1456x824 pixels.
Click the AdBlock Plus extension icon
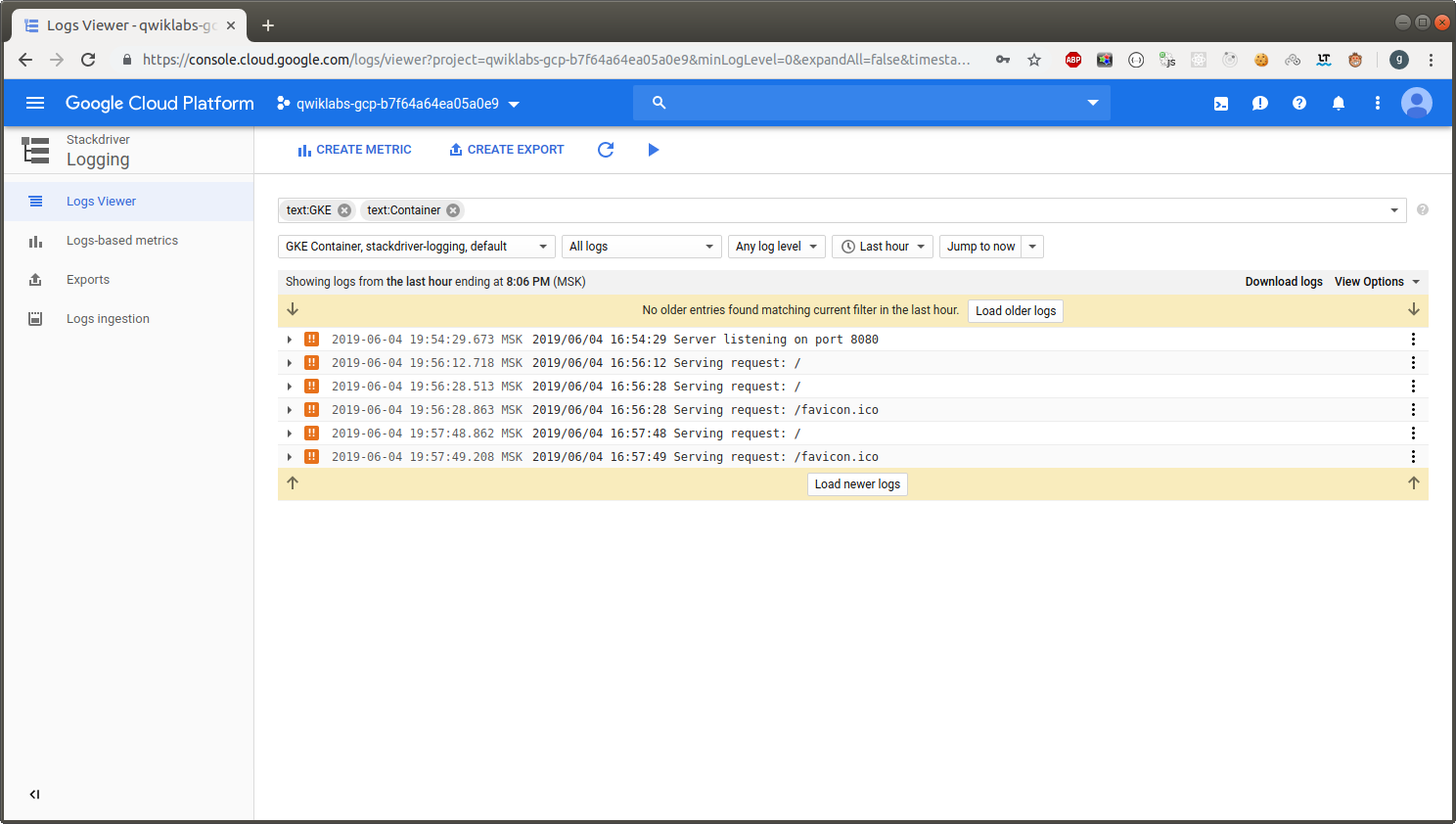point(1073,60)
